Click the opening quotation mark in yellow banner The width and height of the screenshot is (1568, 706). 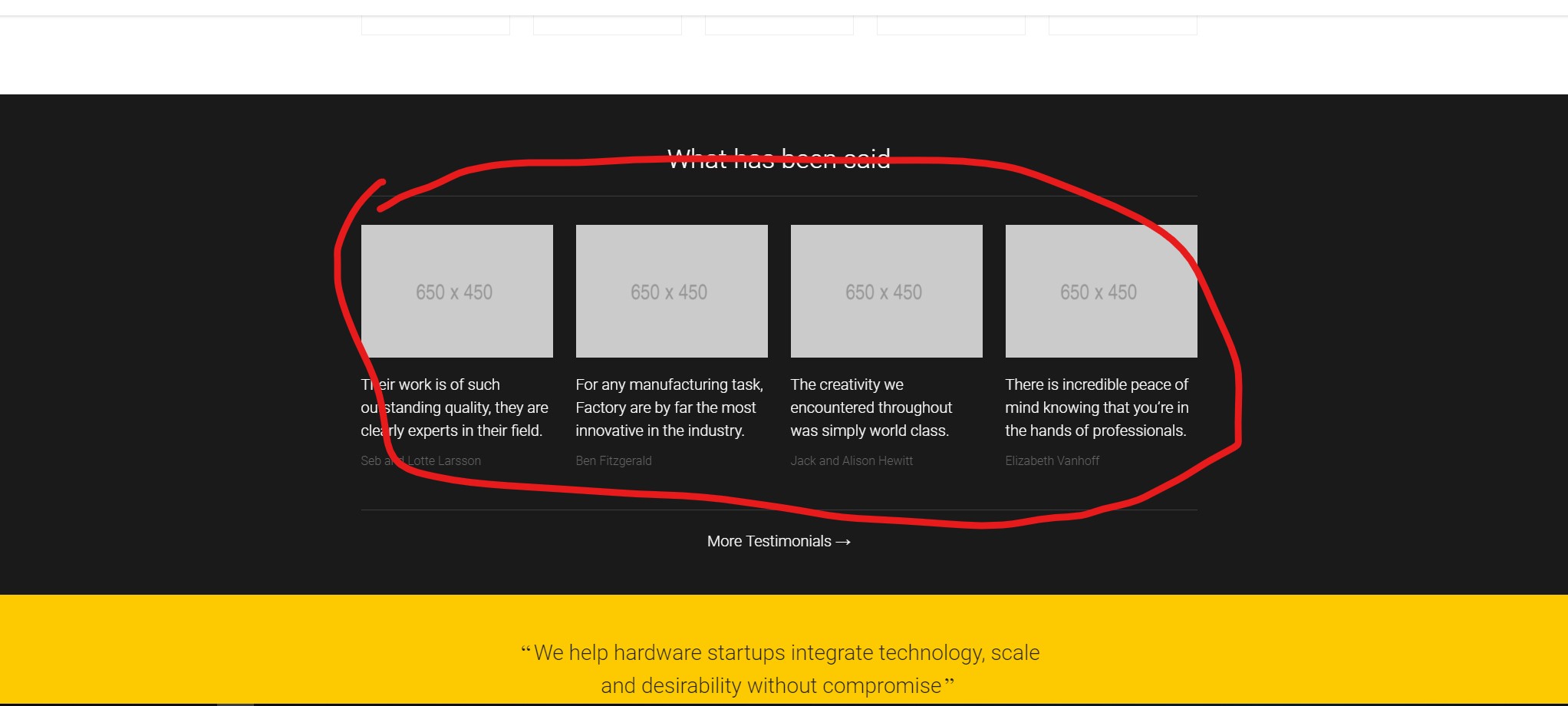coord(525,652)
